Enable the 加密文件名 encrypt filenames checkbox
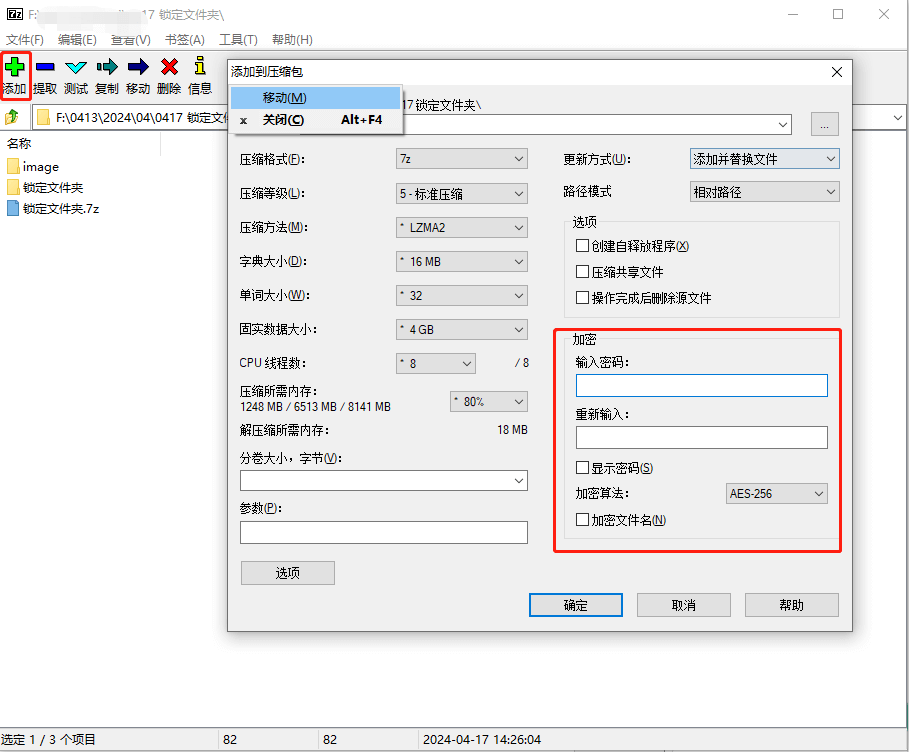The width and height of the screenshot is (909, 752). click(x=582, y=519)
